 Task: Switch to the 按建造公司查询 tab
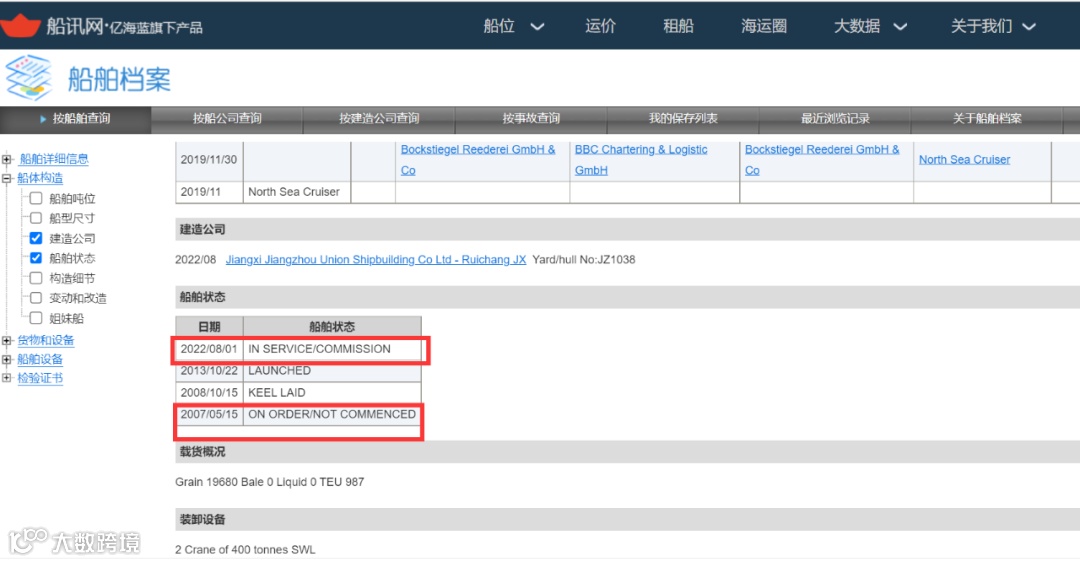pyautogui.click(x=379, y=118)
